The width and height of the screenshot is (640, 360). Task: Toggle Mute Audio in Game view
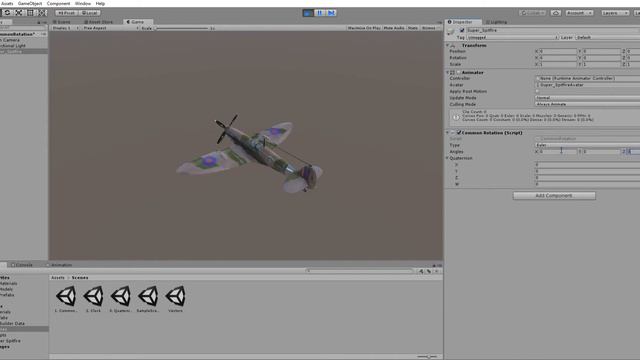click(x=394, y=28)
